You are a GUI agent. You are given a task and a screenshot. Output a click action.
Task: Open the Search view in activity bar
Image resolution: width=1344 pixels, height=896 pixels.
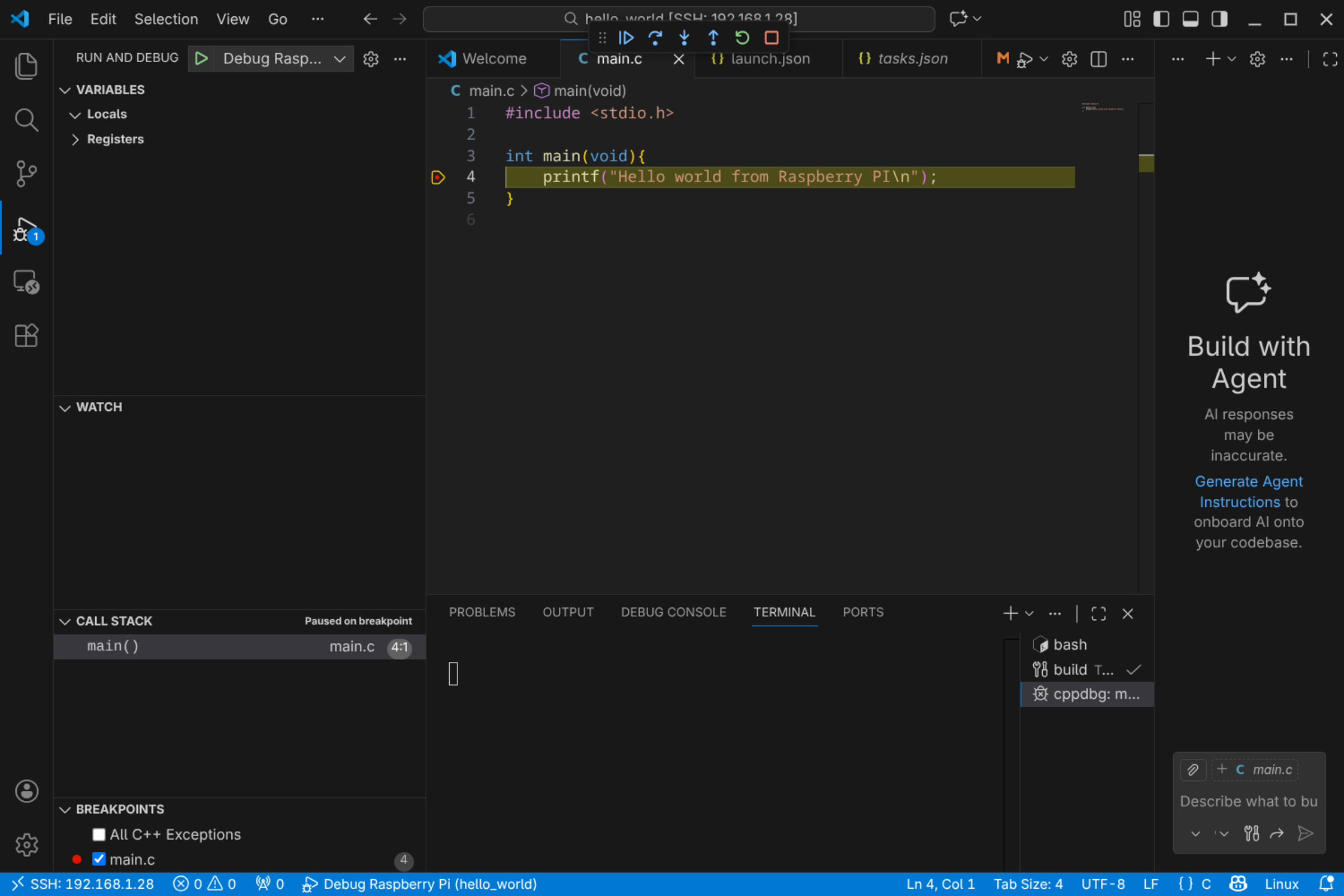26,119
